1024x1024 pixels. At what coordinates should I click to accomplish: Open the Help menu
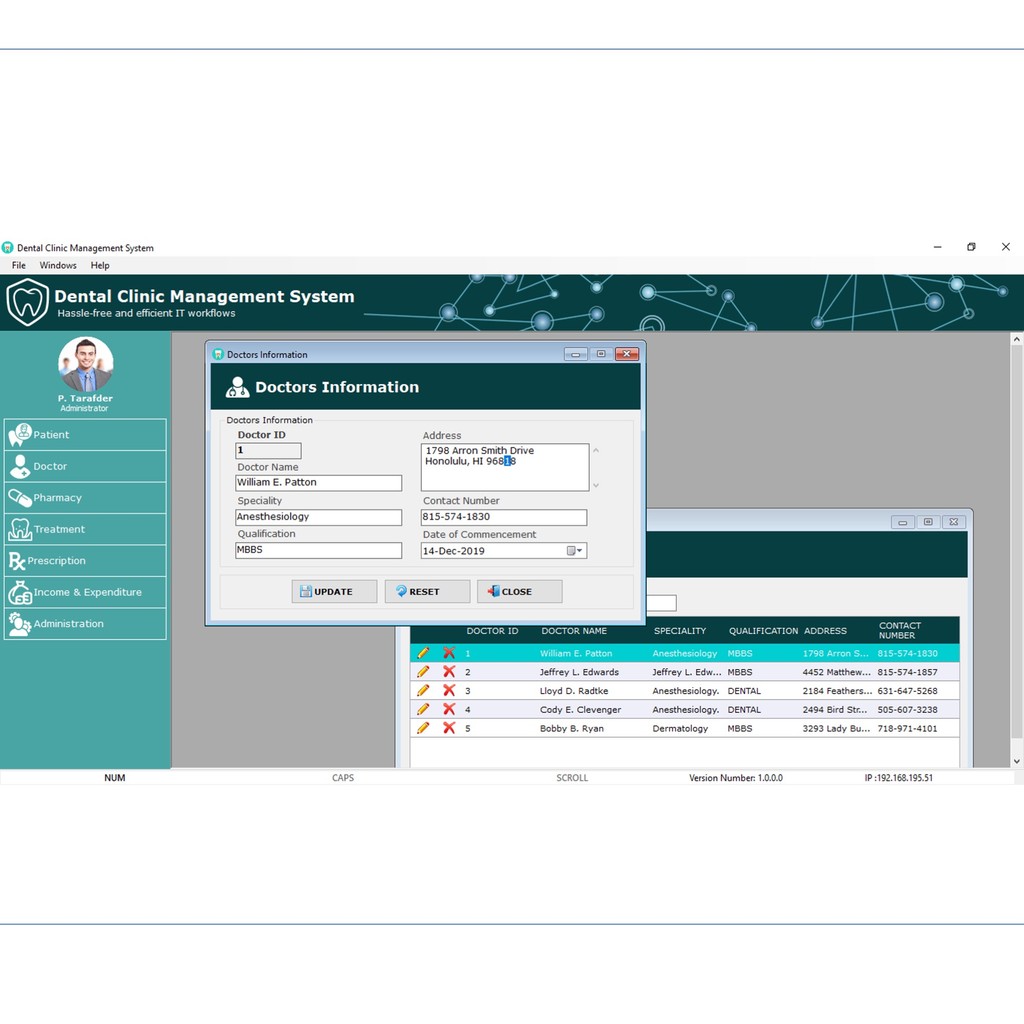point(100,265)
